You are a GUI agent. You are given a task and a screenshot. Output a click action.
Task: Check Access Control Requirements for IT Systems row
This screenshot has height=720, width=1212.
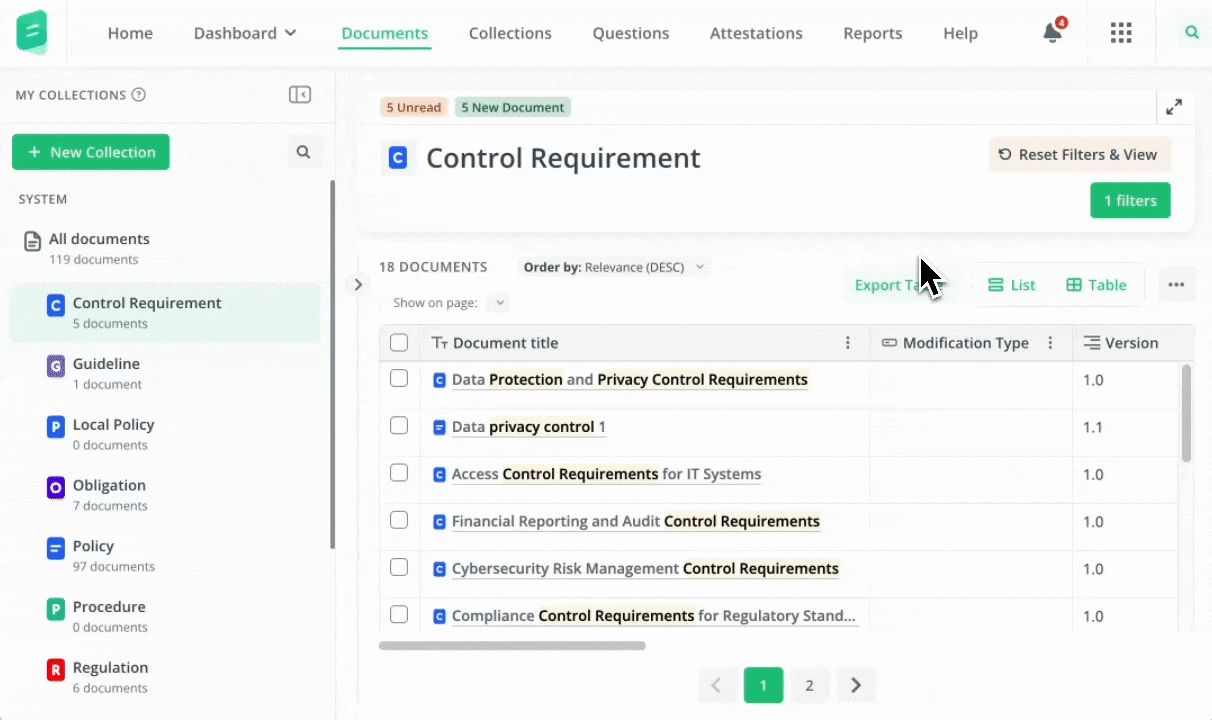(x=399, y=472)
